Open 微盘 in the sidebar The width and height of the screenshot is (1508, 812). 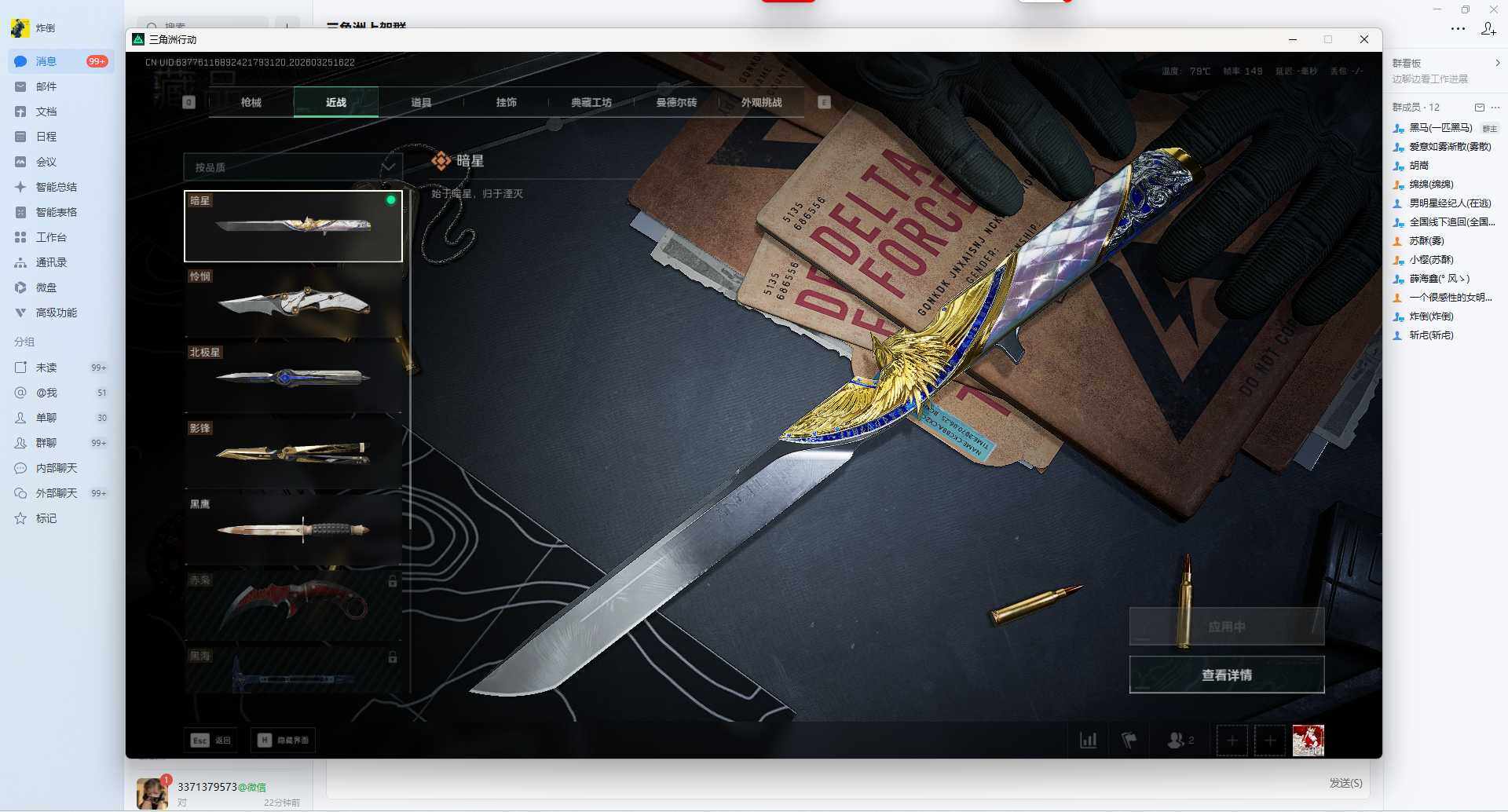click(61, 287)
